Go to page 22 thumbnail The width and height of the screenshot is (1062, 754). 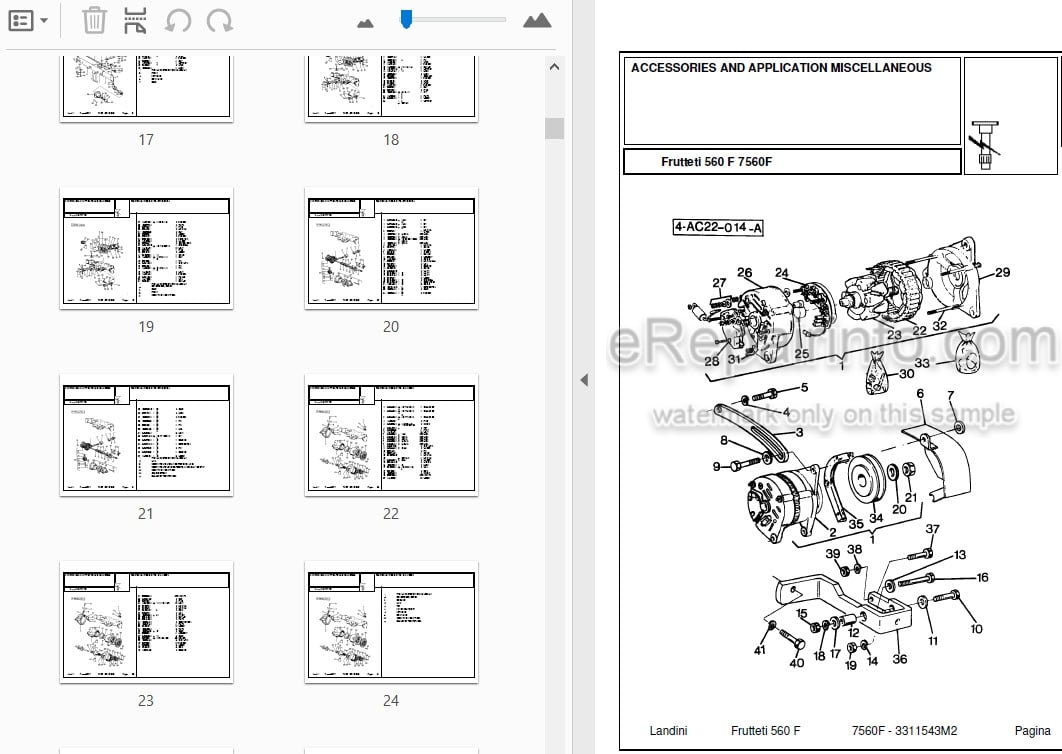click(391, 436)
